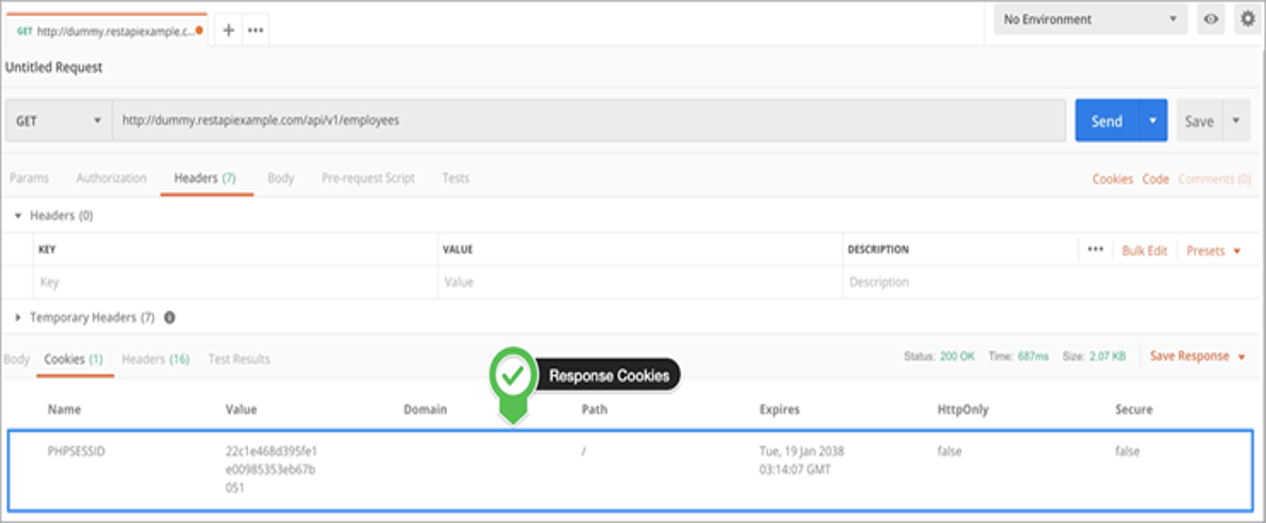Image resolution: width=1266 pixels, height=523 pixels.
Task: Open the headers table three-dot options
Action: click(1095, 250)
